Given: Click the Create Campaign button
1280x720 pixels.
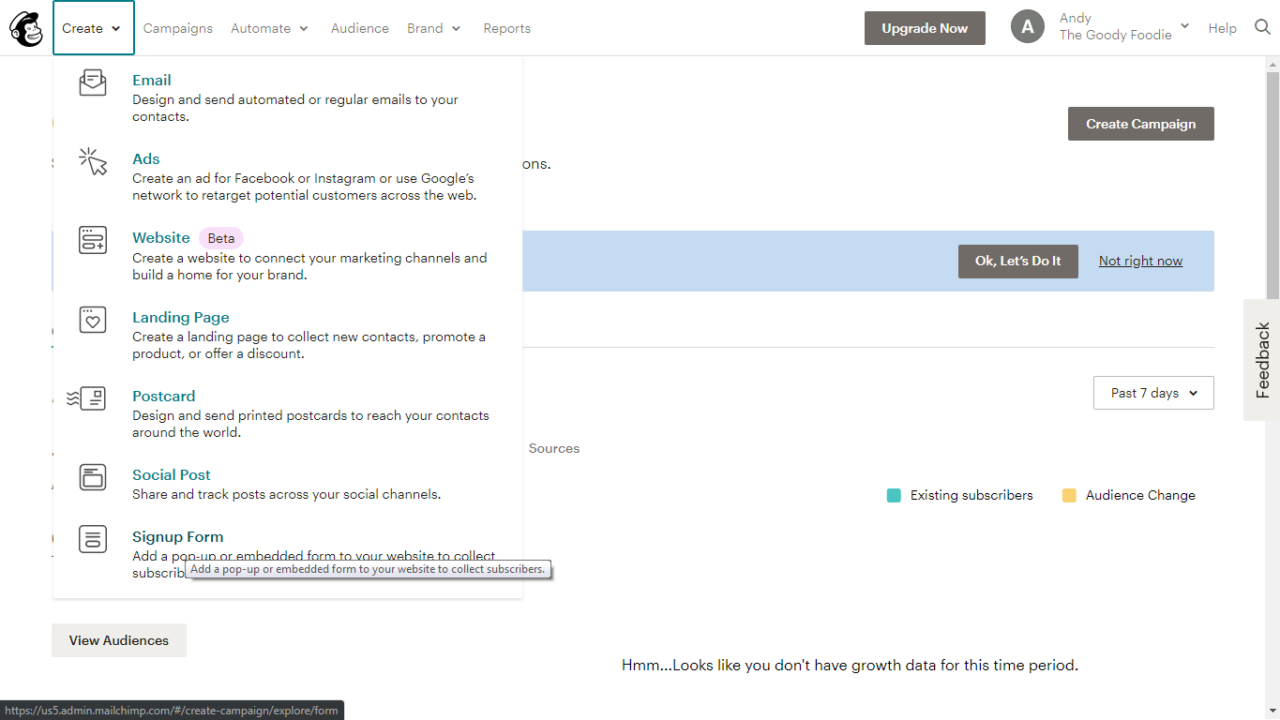Looking at the screenshot, I should 1141,124.
